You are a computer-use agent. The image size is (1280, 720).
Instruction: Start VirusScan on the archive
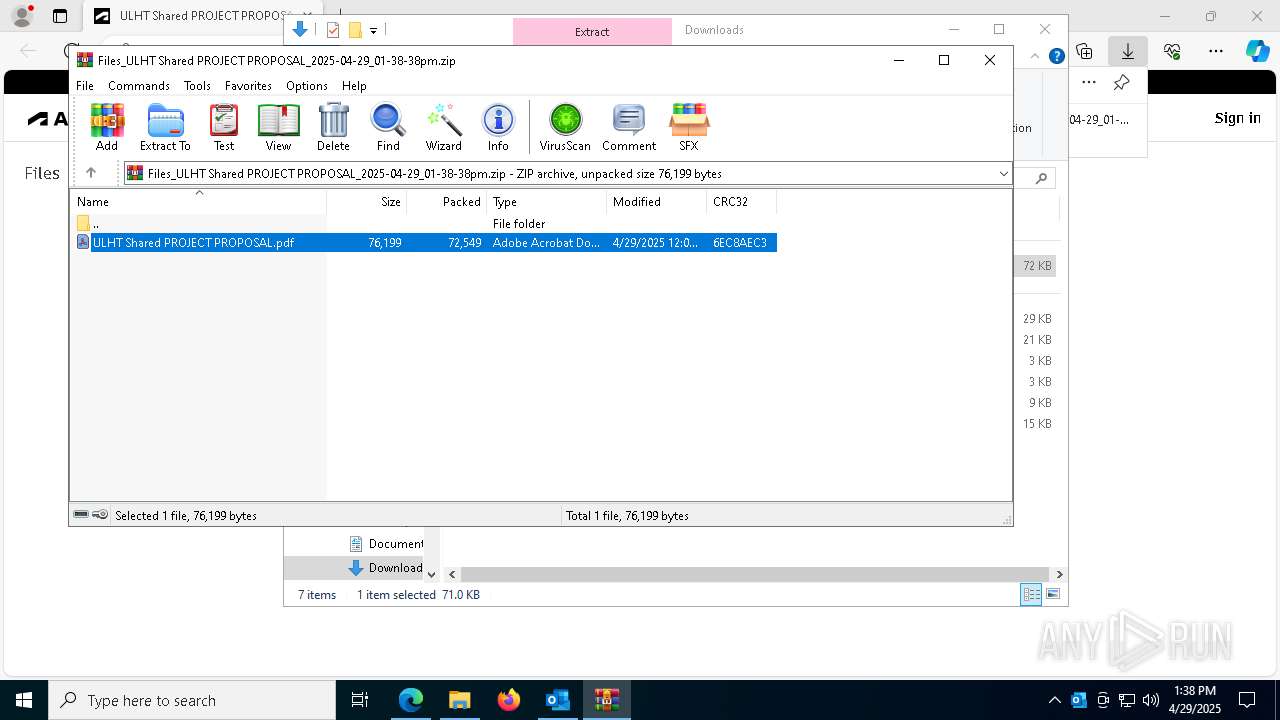click(x=565, y=127)
